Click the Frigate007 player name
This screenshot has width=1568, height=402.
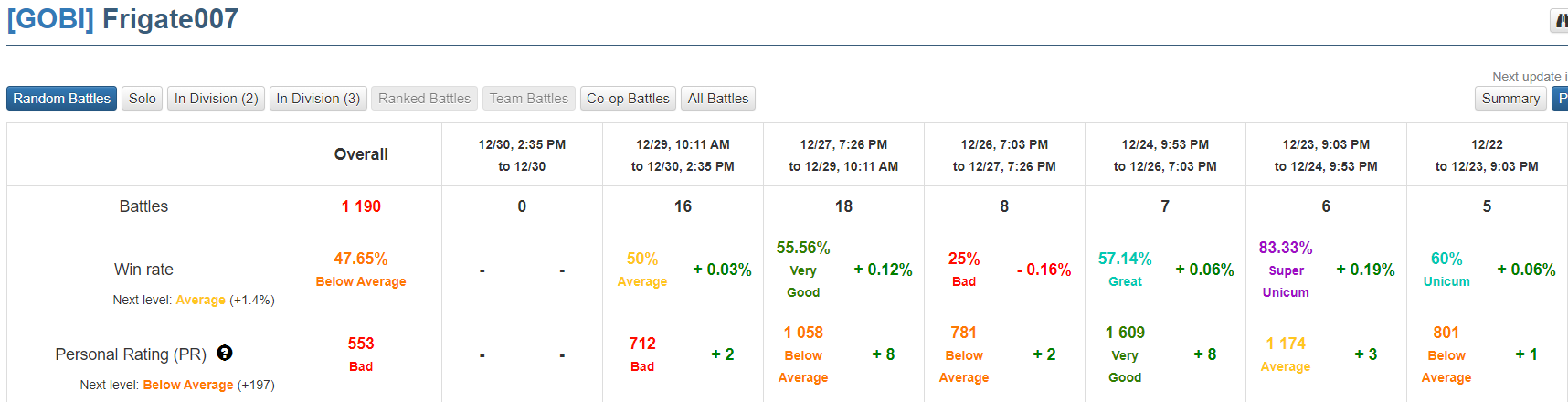pos(170,19)
